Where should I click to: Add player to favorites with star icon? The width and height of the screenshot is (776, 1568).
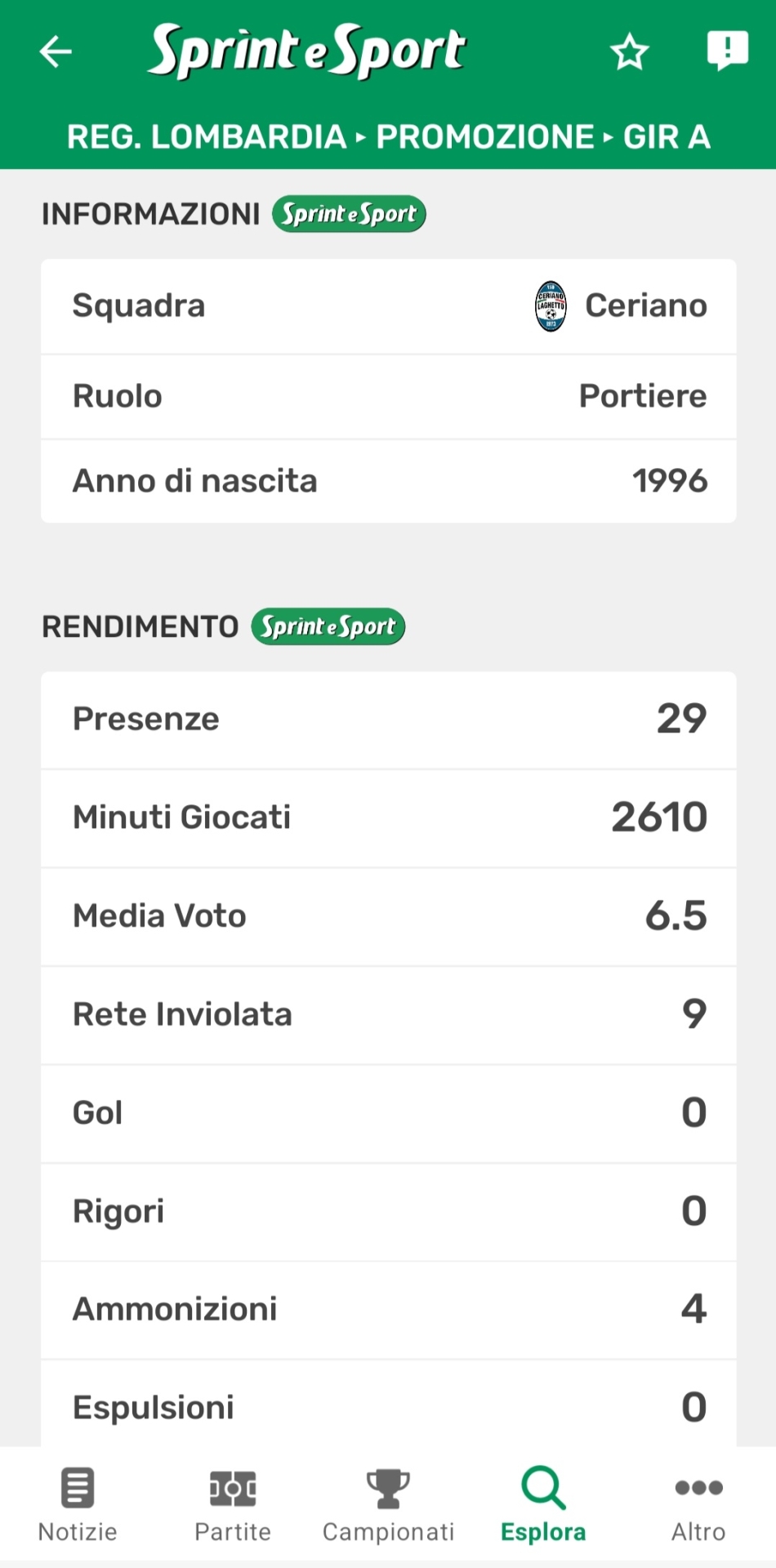(x=629, y=52)
